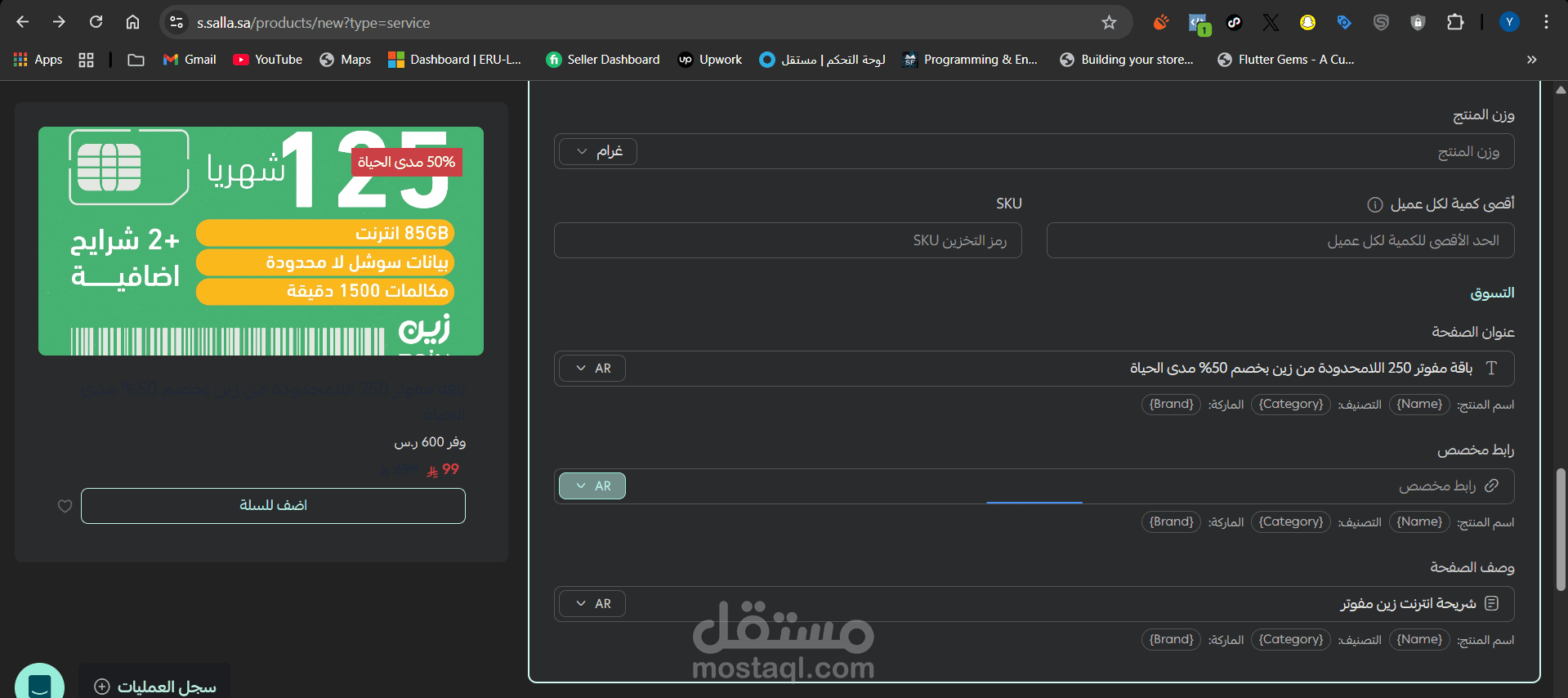Open the Programming & En... bookmark

[970, 60]
